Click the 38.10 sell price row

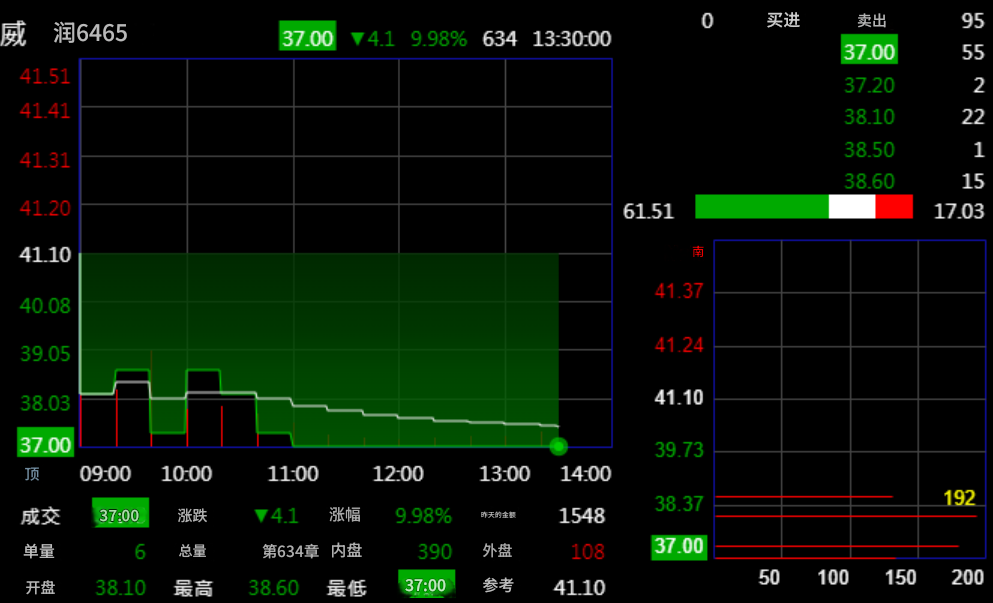869,117
